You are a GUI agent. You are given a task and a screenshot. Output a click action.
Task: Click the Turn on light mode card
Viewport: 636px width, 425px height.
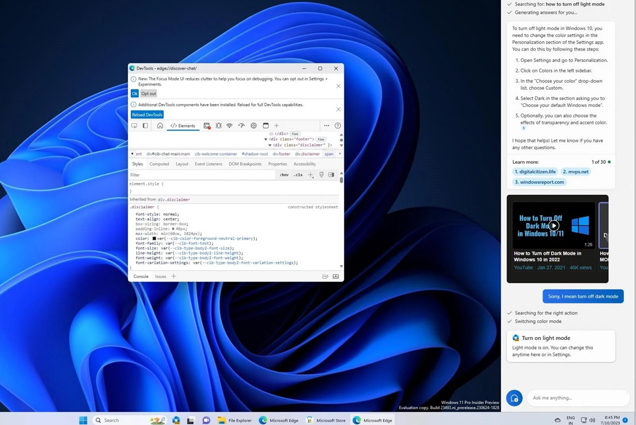(x=561, y=346)
